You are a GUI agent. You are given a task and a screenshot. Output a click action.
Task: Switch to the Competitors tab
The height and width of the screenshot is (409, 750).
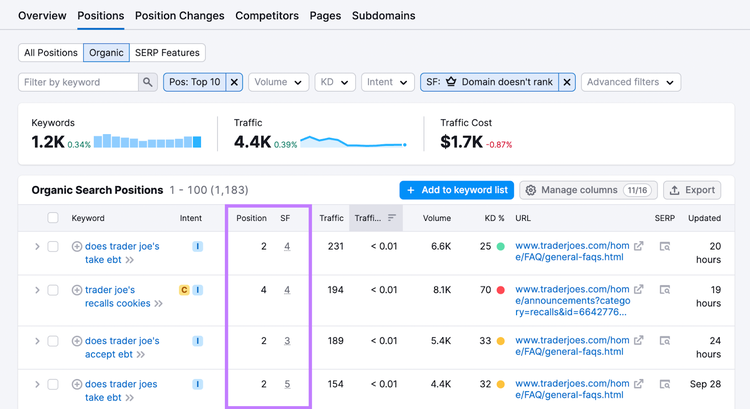tap(267, 16)
